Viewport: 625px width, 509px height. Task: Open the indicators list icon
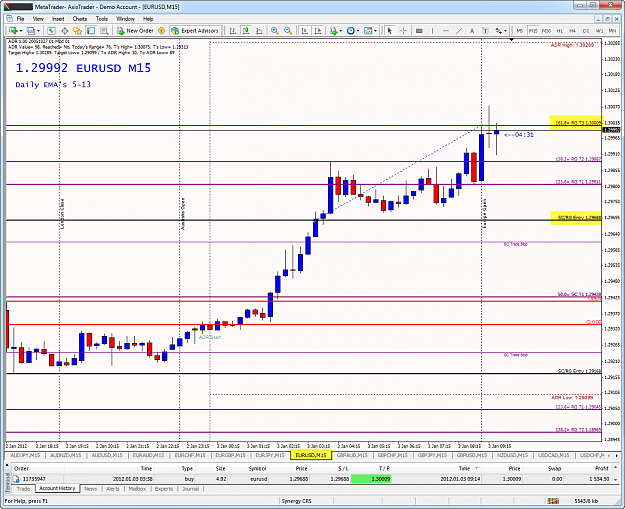click(333, 31)
